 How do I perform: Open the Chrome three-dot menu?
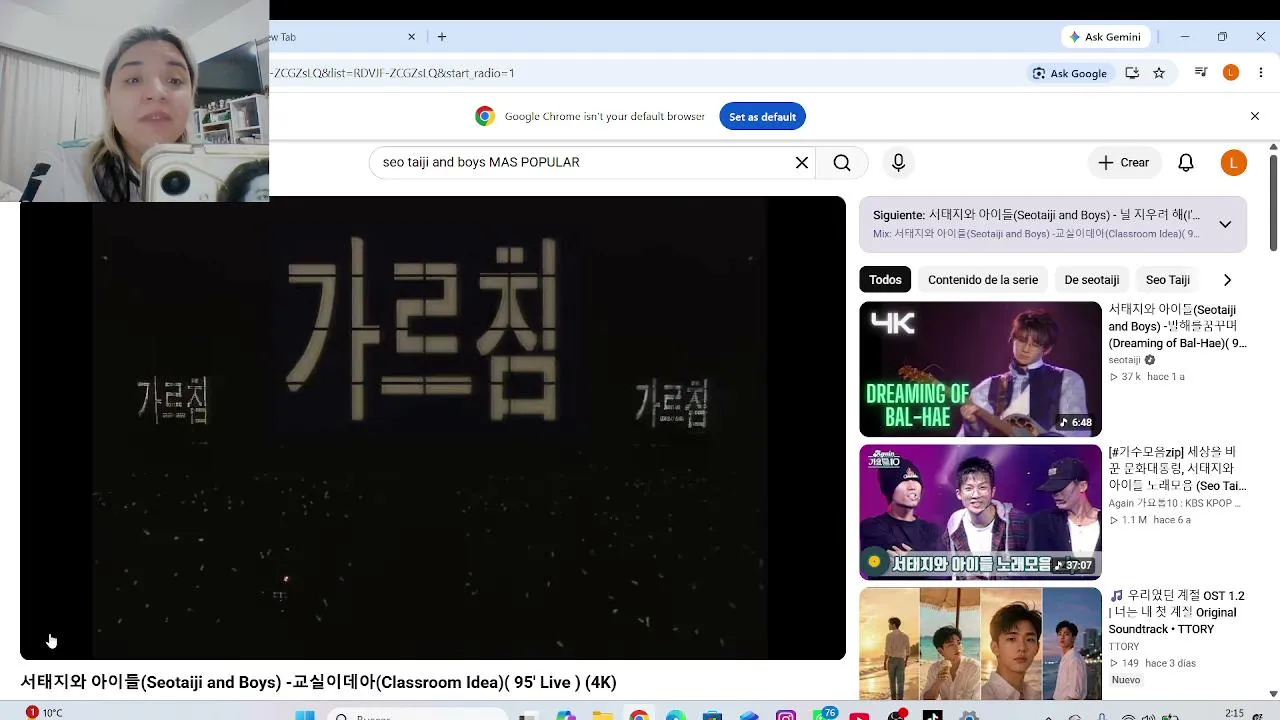click(x=1260, y=73)
